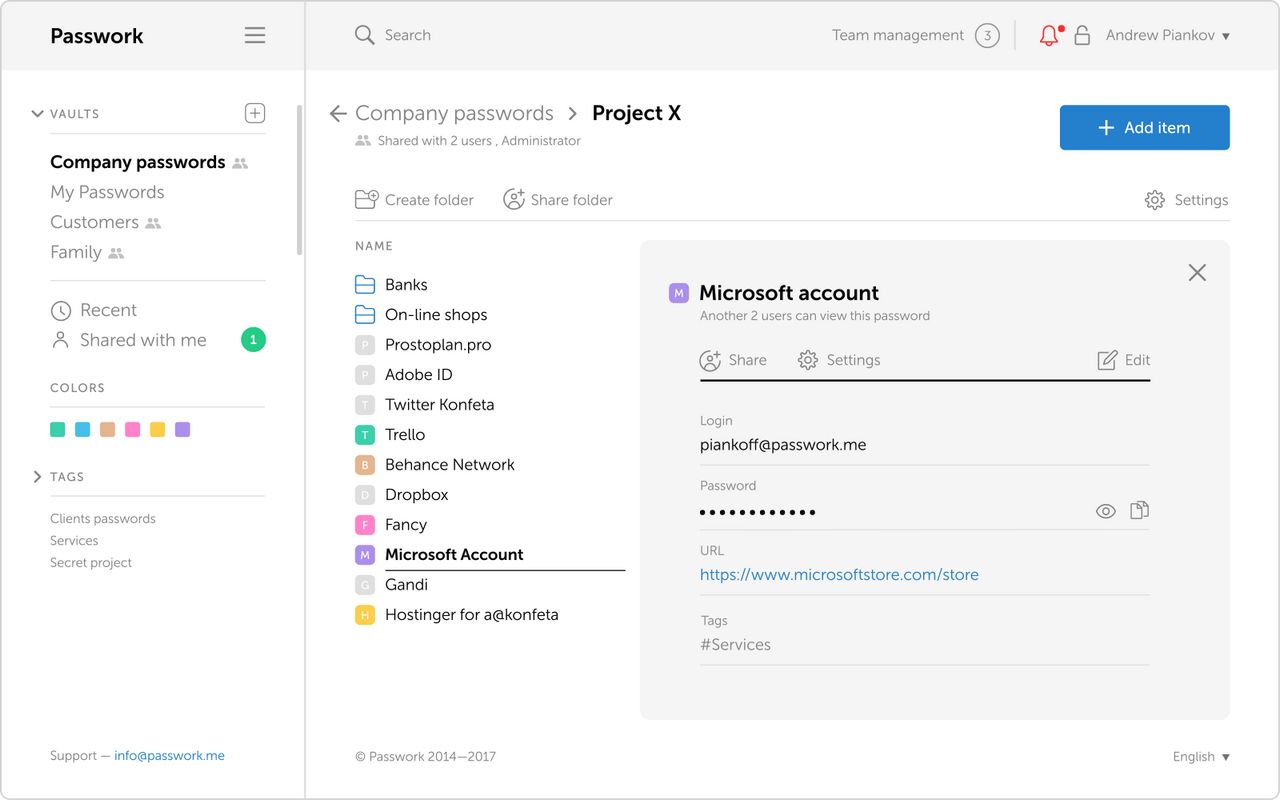The width and height of the screenshot is (1280, 800).
Task: Select the My Passwords vault
Action: point(107,192)
